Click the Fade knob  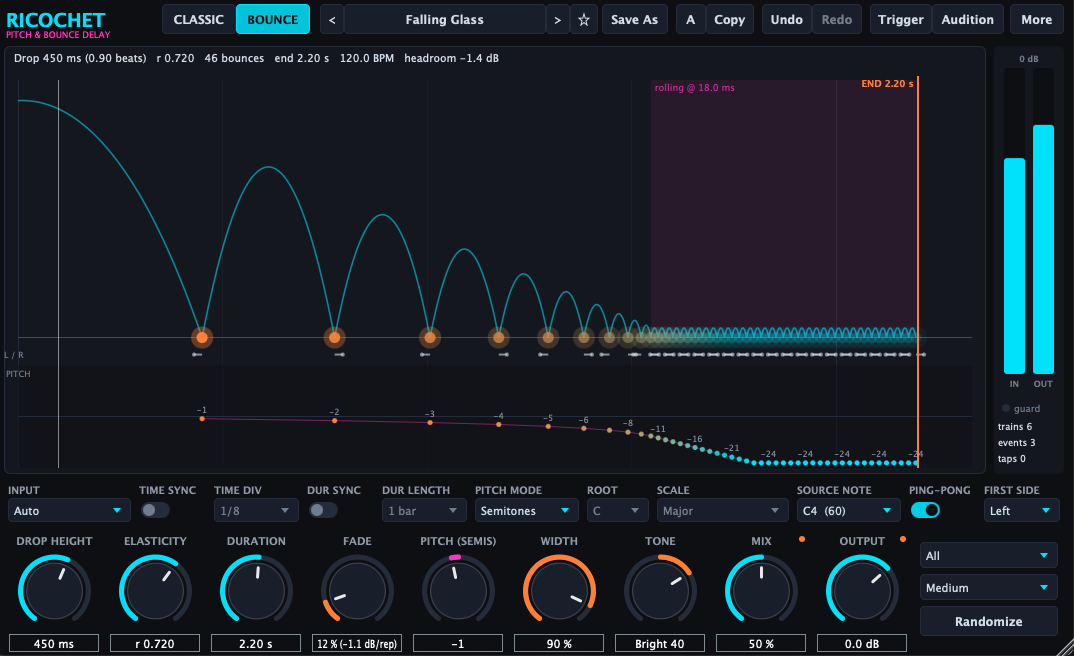pyautogui.click(x=357, y=590)
